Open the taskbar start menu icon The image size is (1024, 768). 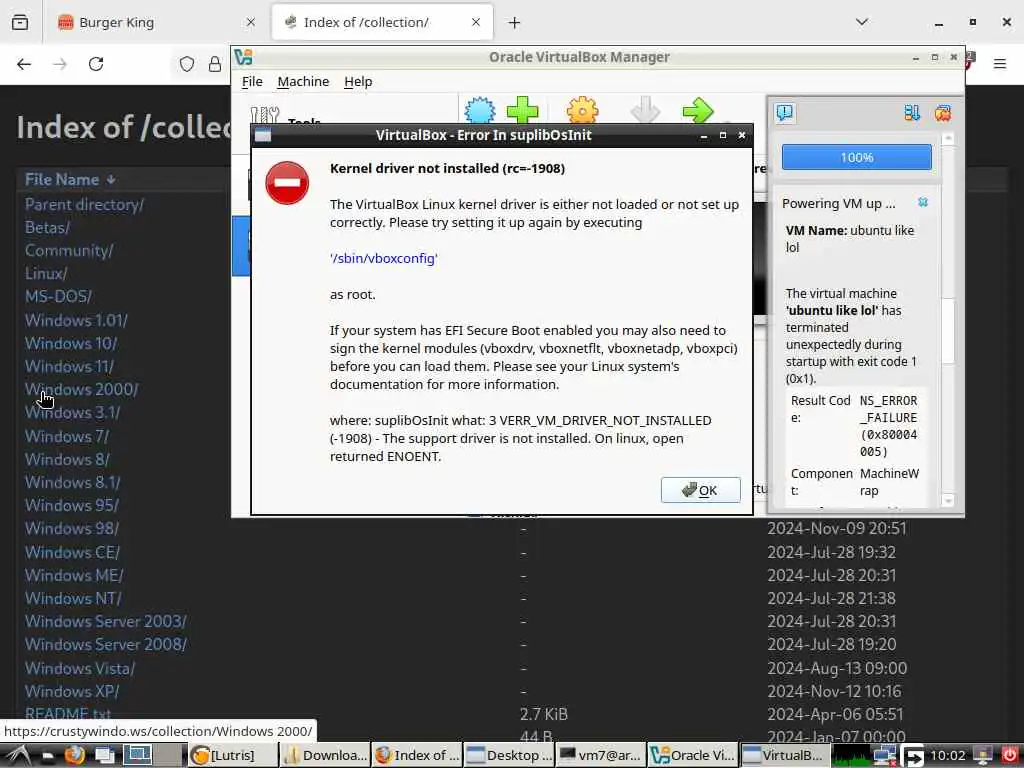(18, 755)
